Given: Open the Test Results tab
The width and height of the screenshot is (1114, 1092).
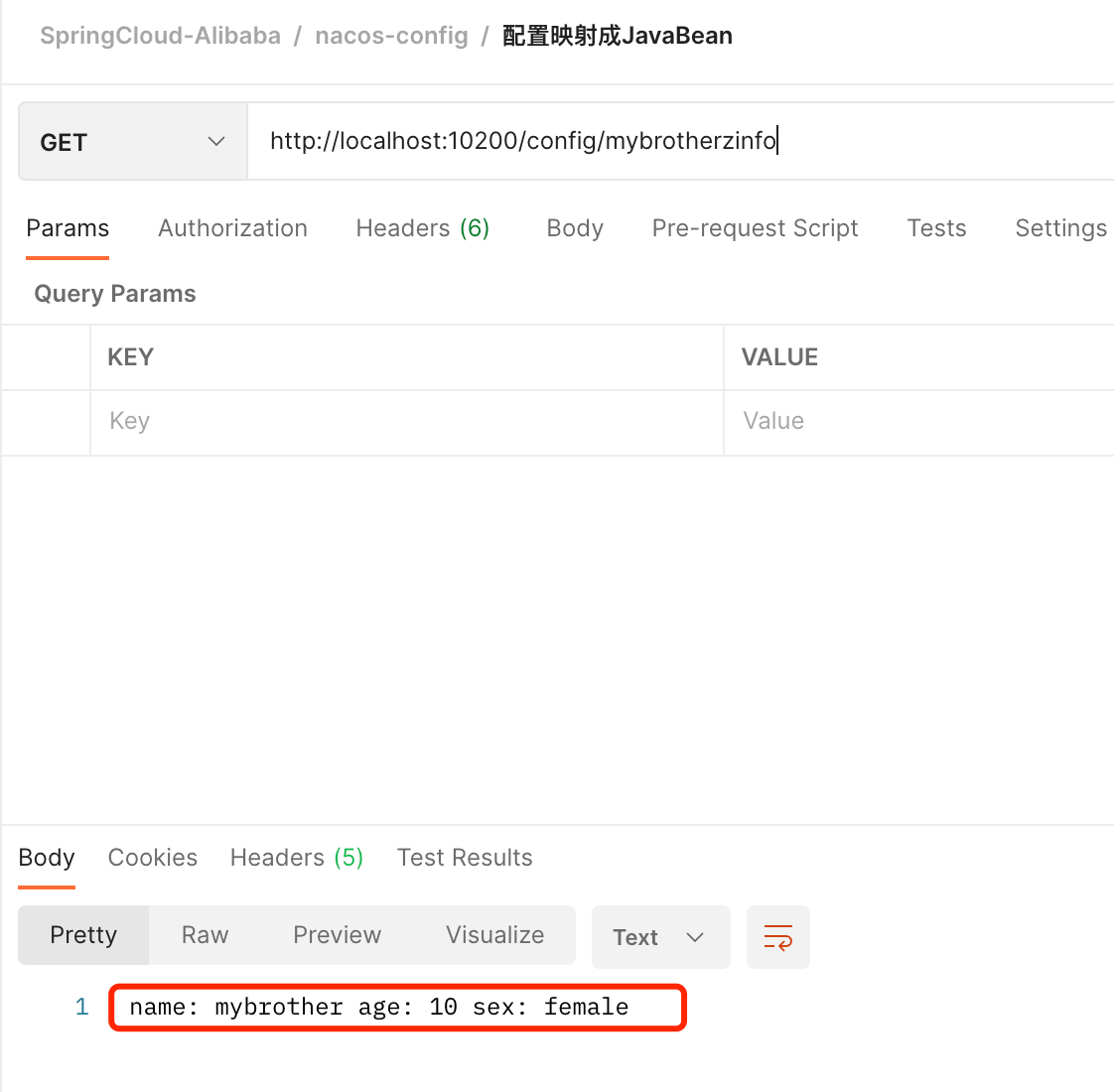Looking at the screenshot, I should point(465,858).
